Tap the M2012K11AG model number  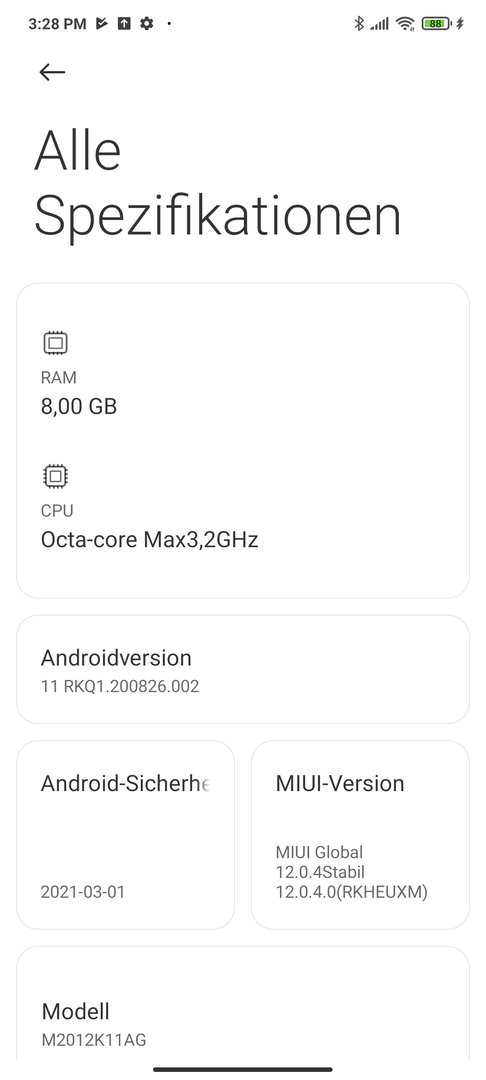coord(94,1040)
